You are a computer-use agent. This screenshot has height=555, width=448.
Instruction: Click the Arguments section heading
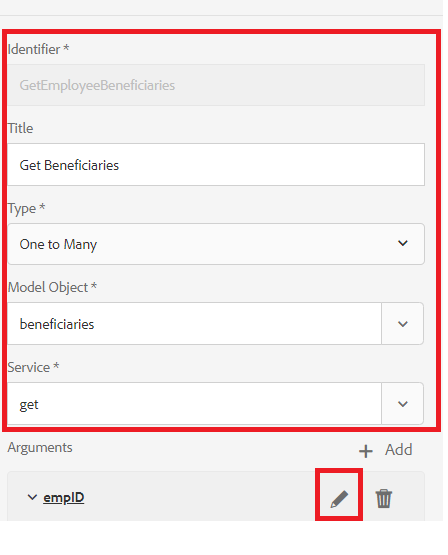tap(40, 447)
